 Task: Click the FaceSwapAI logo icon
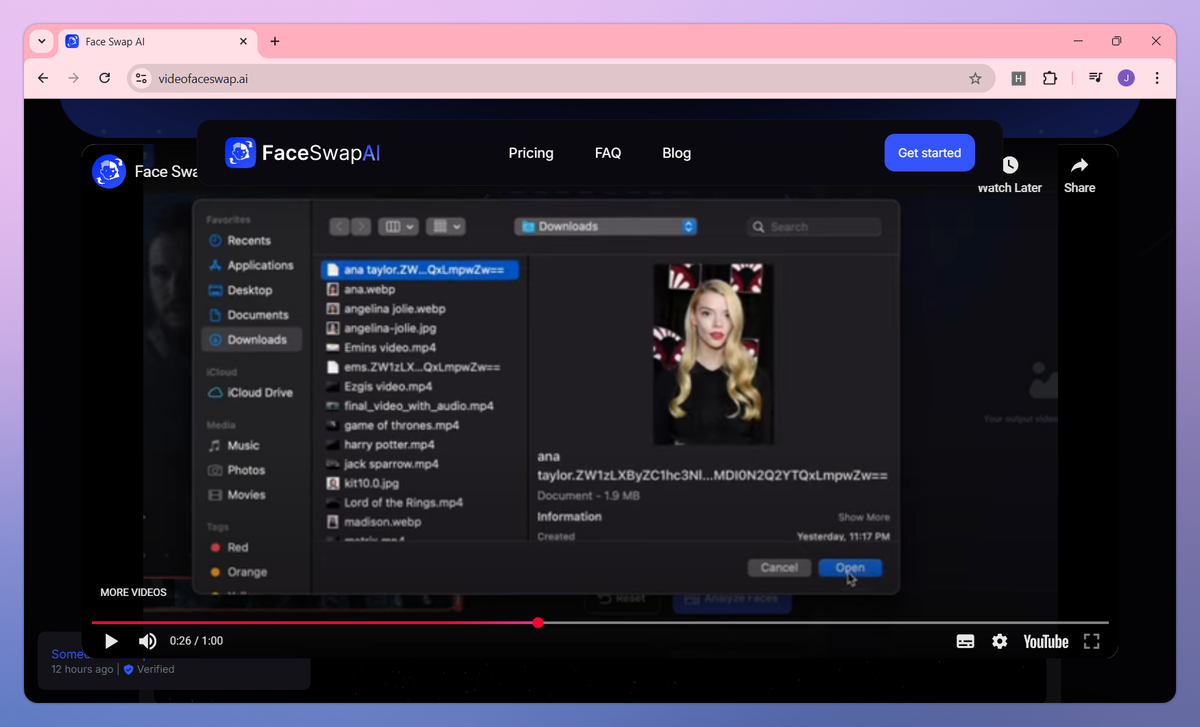click(x=240, y=153)
